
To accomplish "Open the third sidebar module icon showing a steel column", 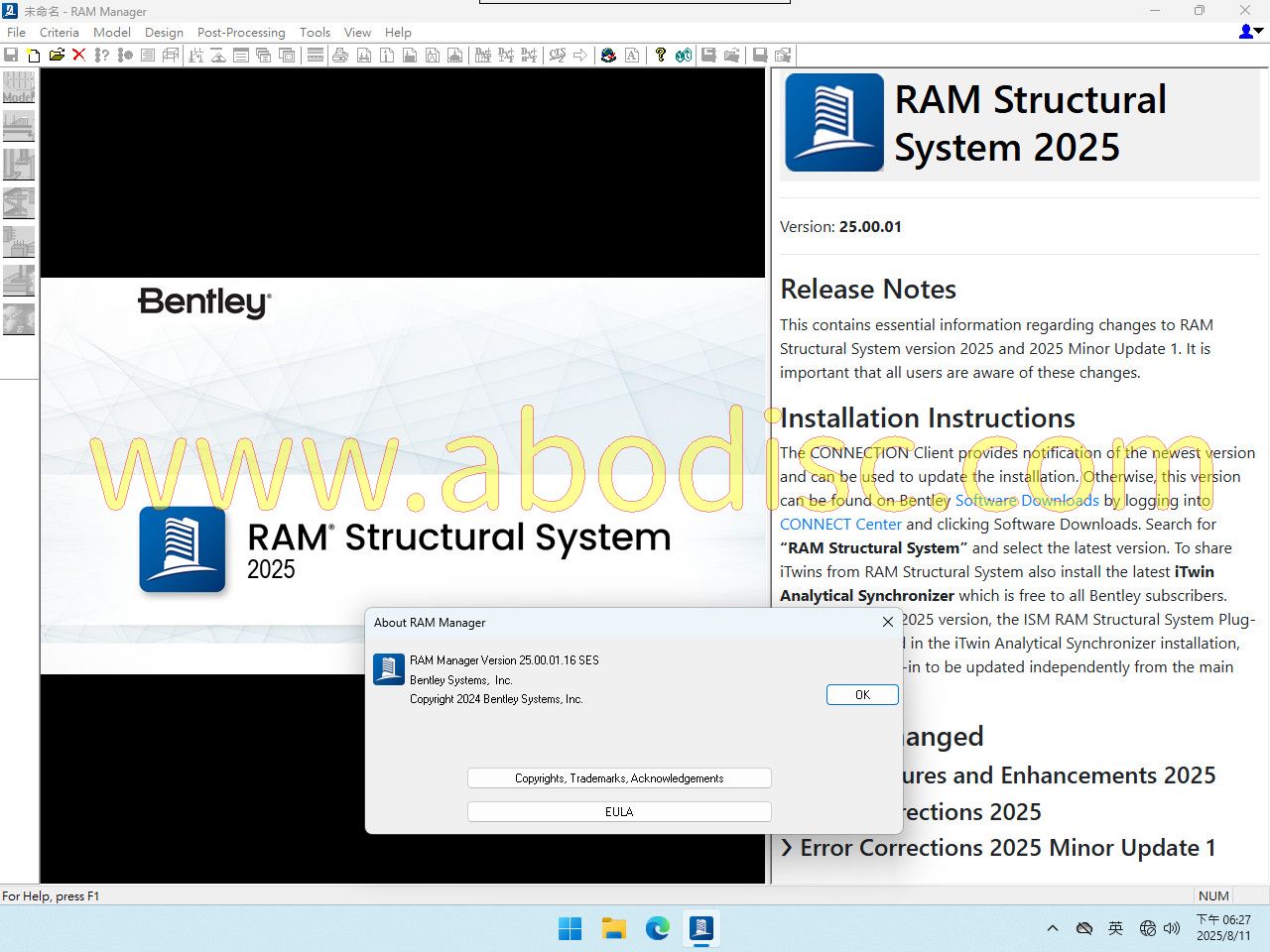I will coord(18,165).
